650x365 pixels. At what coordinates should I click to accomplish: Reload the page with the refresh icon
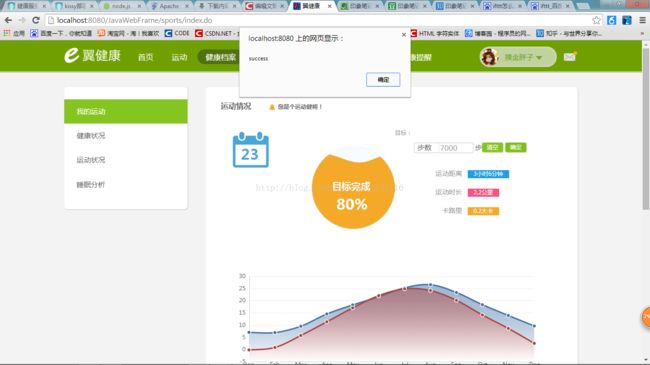[36, 20]
